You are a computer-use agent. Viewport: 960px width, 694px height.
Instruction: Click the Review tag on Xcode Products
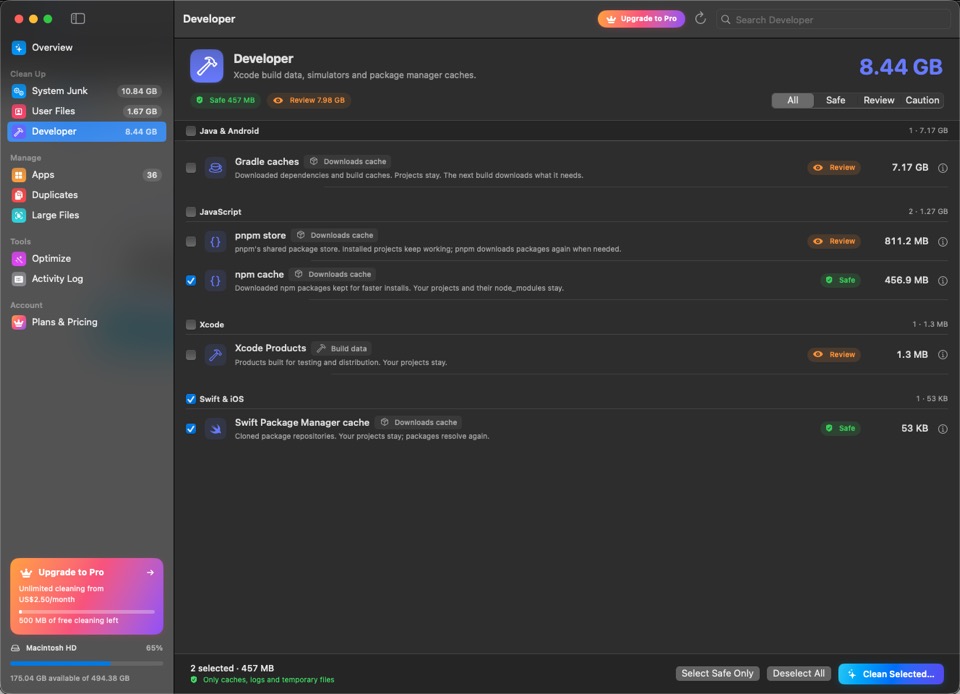(834, 355)
